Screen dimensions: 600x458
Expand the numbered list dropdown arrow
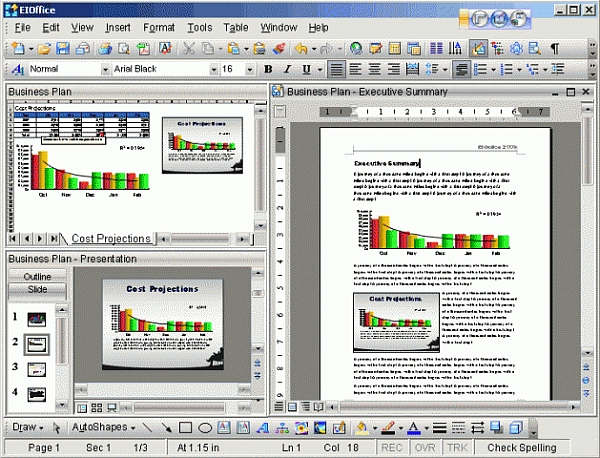pos(519,70)
